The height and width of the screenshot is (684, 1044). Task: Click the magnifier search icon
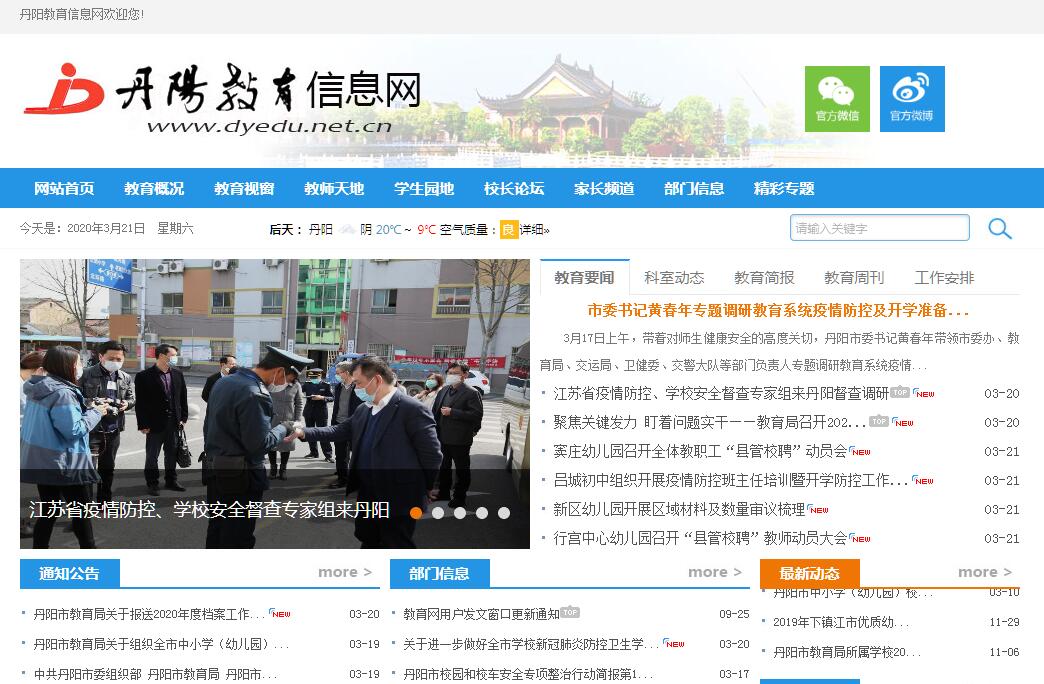point(999,228)
